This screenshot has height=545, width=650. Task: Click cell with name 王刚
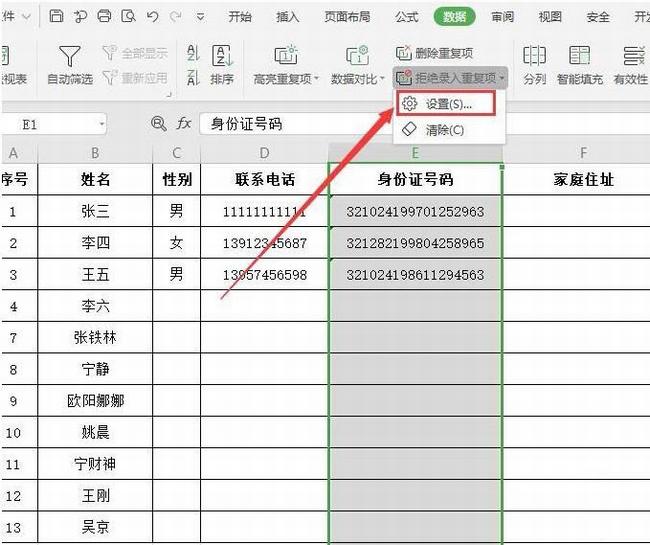pyautogui.click(x=95, y=496)
